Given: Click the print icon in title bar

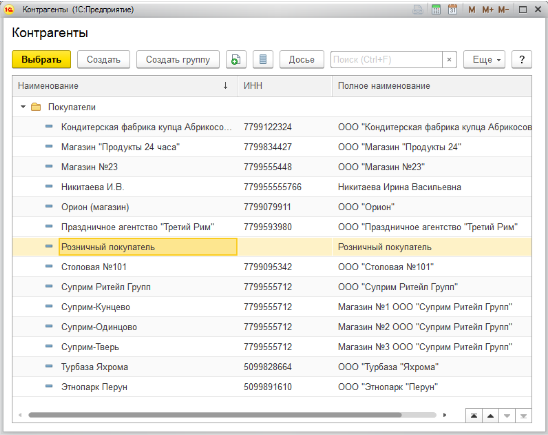Looking at the screenshot, I should (418, 9).
